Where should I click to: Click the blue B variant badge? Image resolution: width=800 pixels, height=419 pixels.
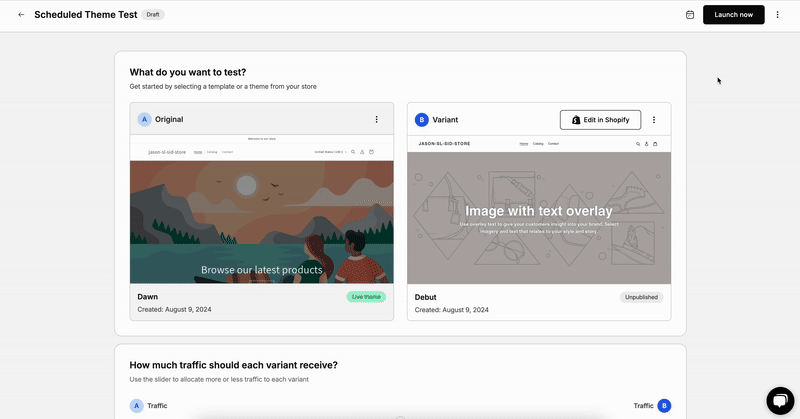coord(422,119)
